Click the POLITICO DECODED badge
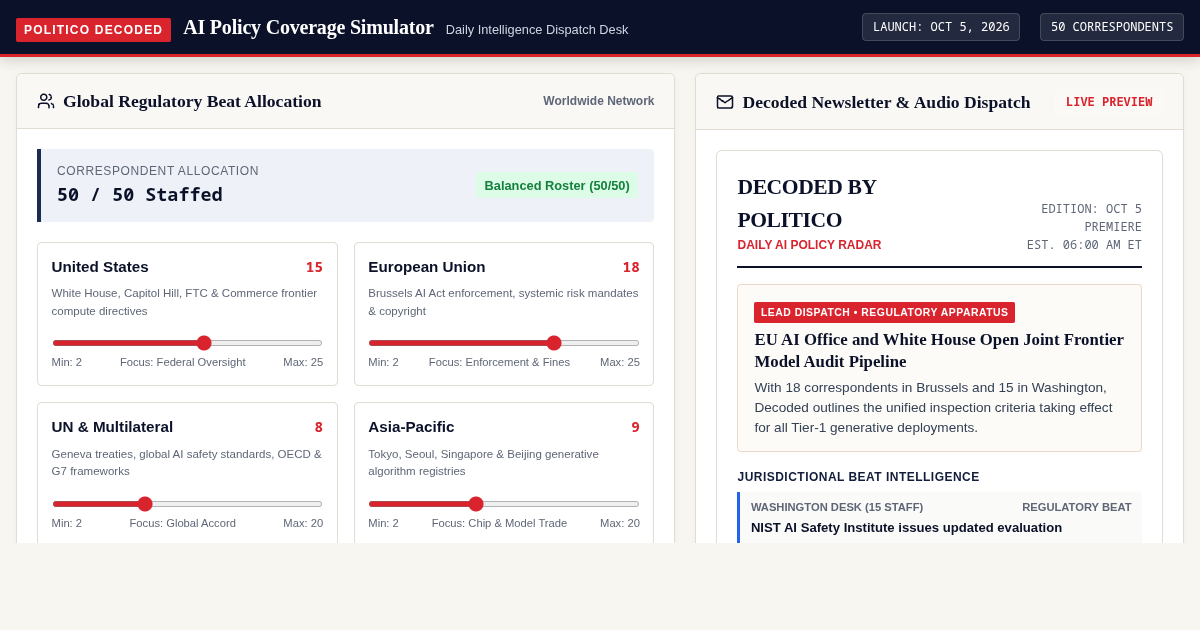This screenshot has width=1200, height=630. click(x=93, y=30)
